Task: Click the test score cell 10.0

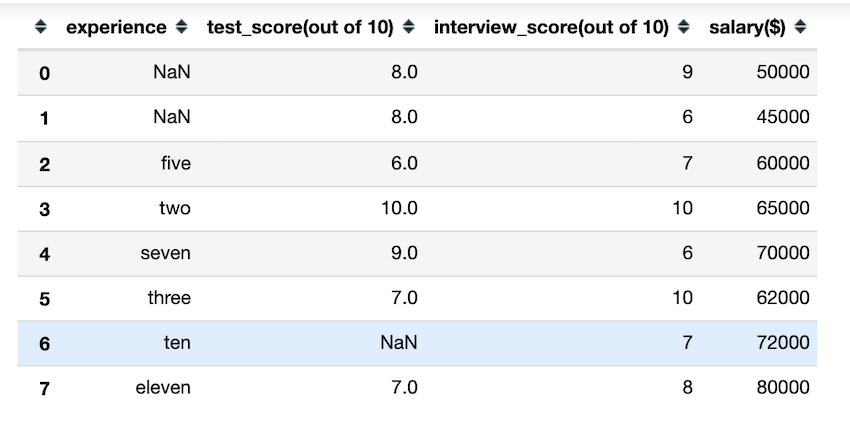Action: point(397,208)
